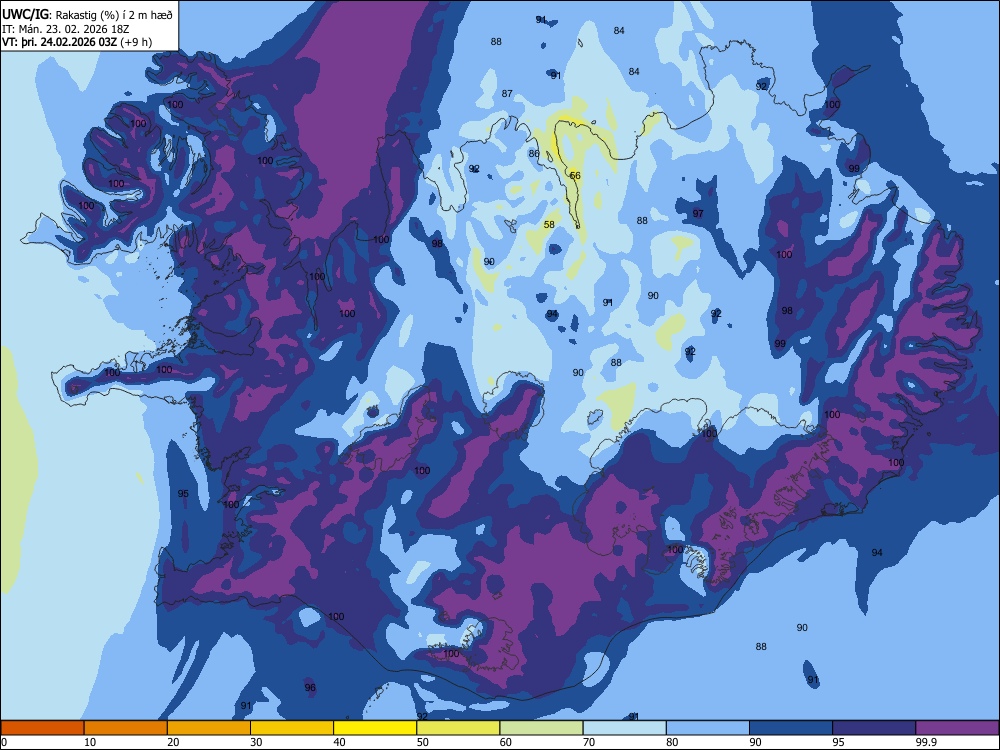Click the '87' humidity value on the map
The image size is (1000, 750).
tap(507, 93)
